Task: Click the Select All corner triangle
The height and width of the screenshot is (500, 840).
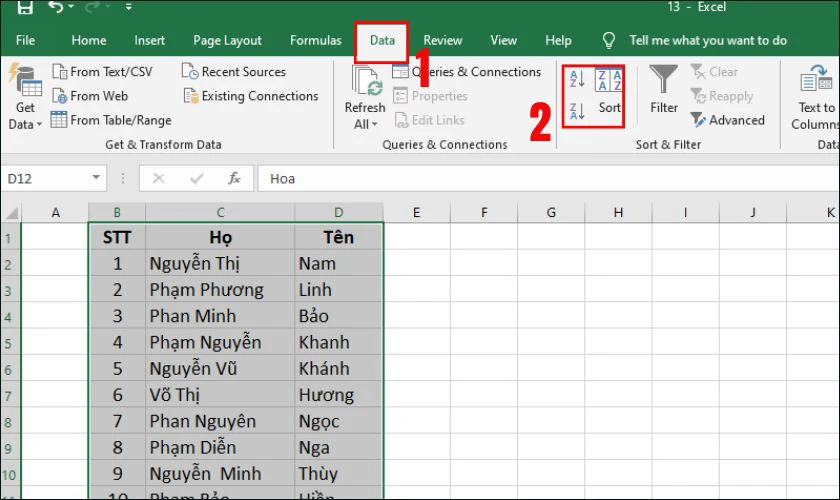Action: (x=11, y=213)
